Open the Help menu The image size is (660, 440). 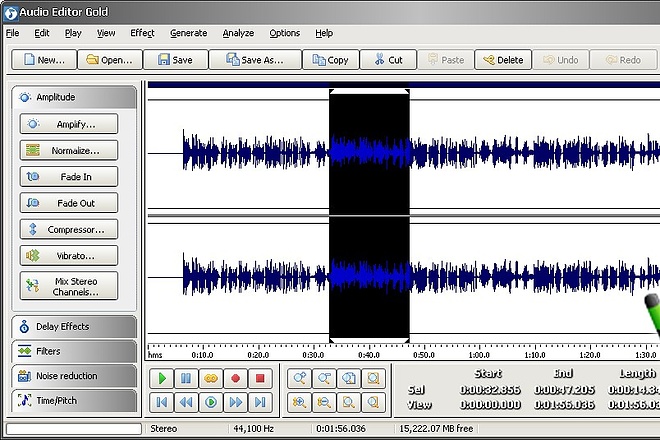(x=324, y=33)
